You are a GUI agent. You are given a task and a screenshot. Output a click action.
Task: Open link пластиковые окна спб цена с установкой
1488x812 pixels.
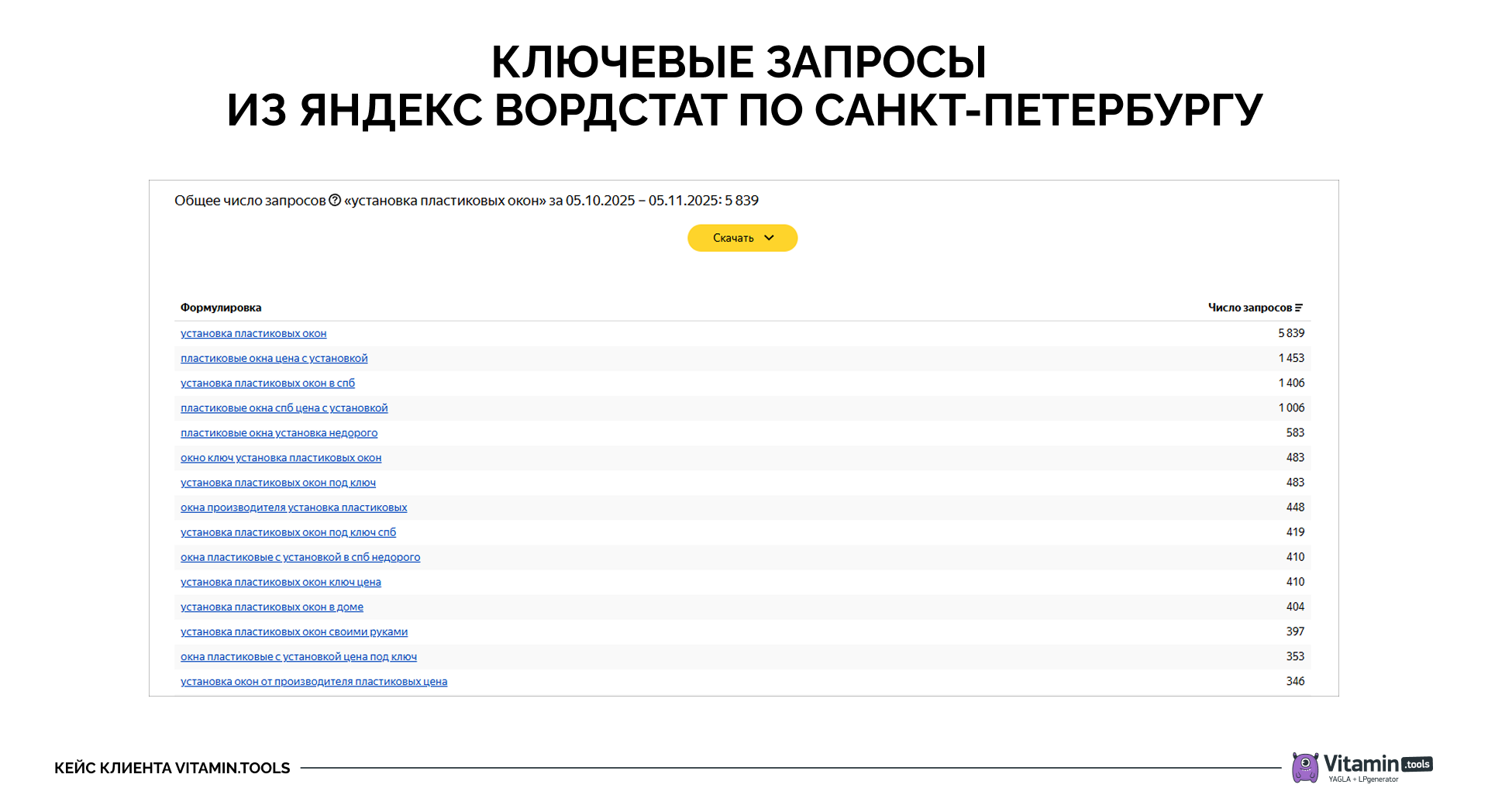(284, 408)
